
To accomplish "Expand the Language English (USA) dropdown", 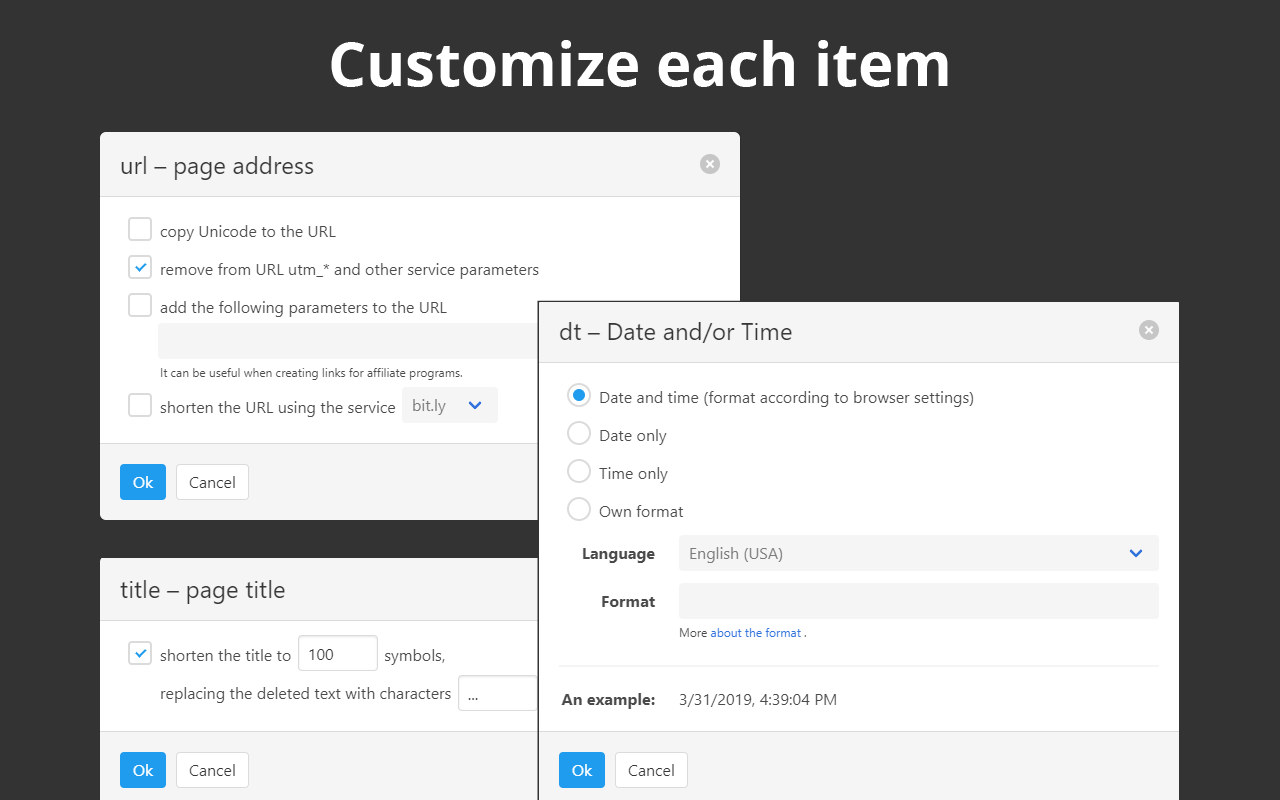I will click(x=918, y=553).
